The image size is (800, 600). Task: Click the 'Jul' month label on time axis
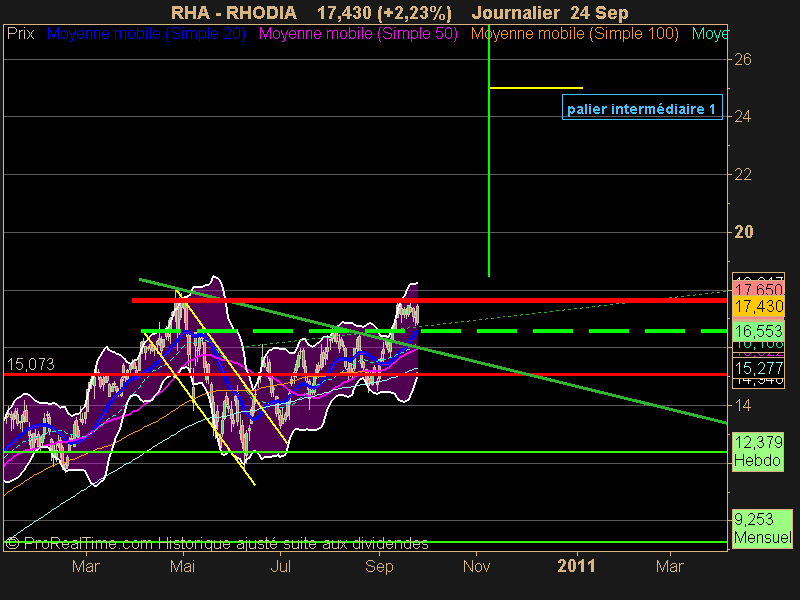click(x=281, y=566)
